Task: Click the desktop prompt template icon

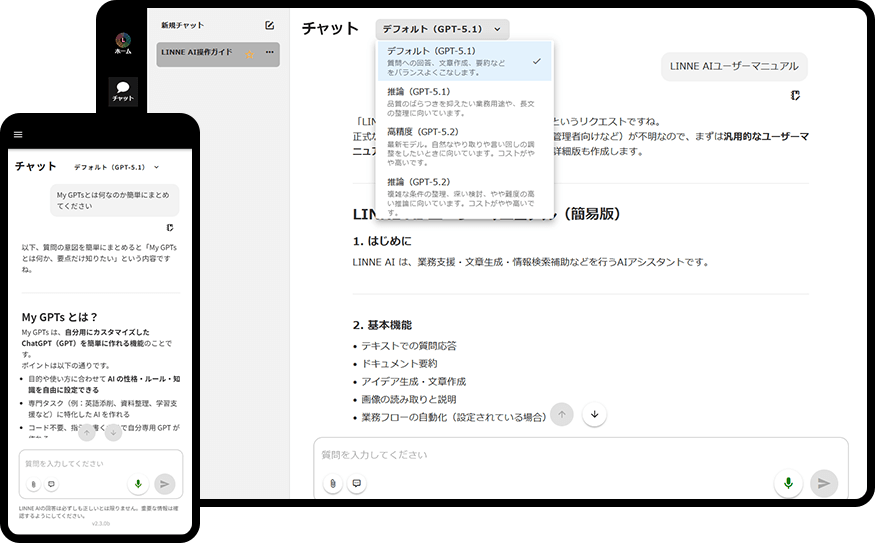Action: pyautogui.click(x=355, y=483)
